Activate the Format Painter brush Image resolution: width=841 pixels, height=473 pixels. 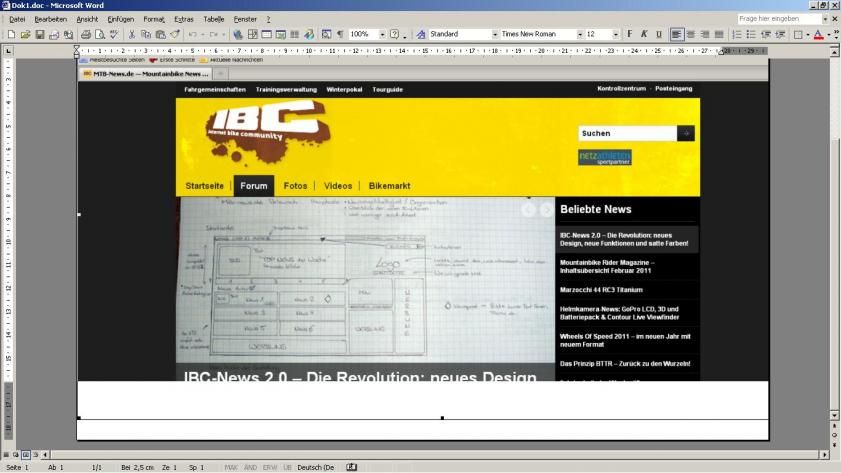click(175, 34)
